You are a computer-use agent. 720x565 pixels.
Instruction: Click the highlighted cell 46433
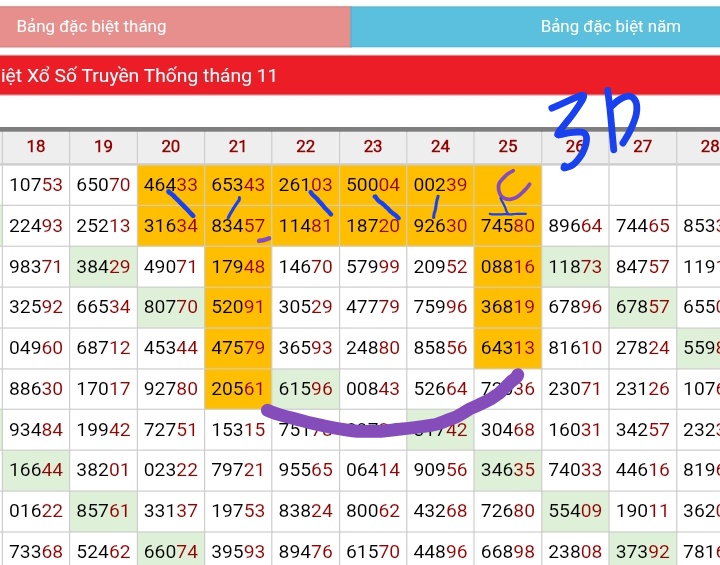[171, 185]
